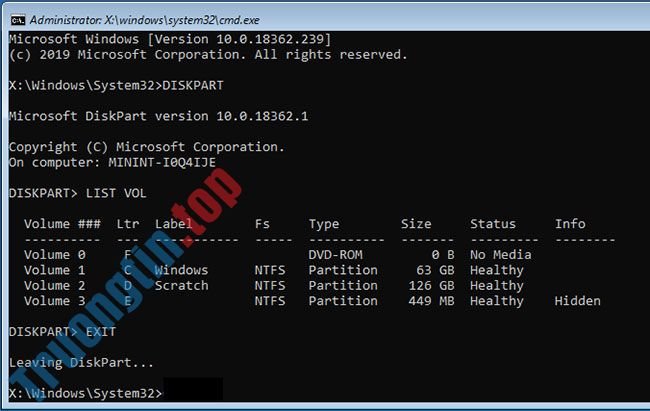Click the 'Volume 1' row entry
Viewport: 650px width, 411px height.
click(55, 270)
